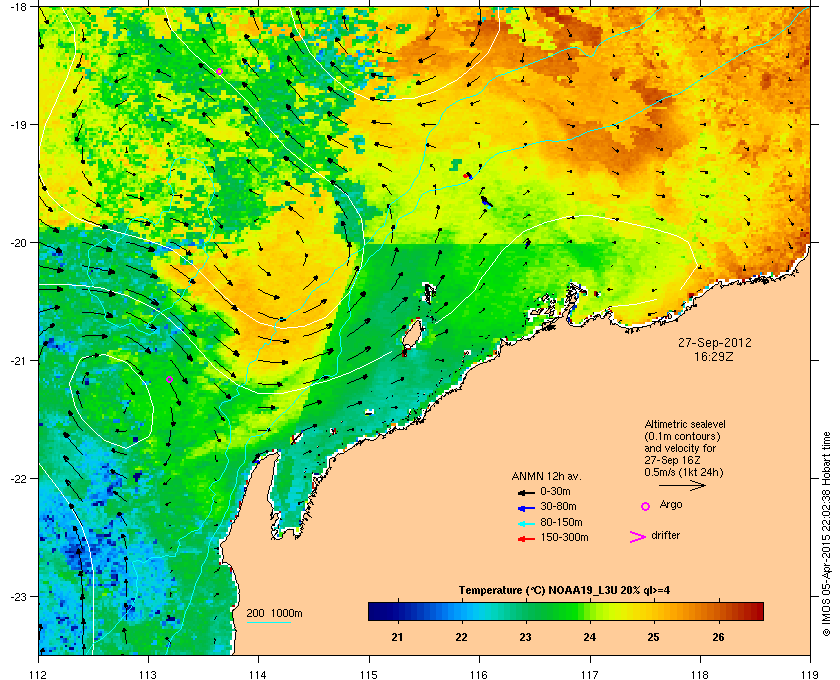Click the 'drifter' legend label
Screen dimensions: 840x680
click(x=665, y=535)
